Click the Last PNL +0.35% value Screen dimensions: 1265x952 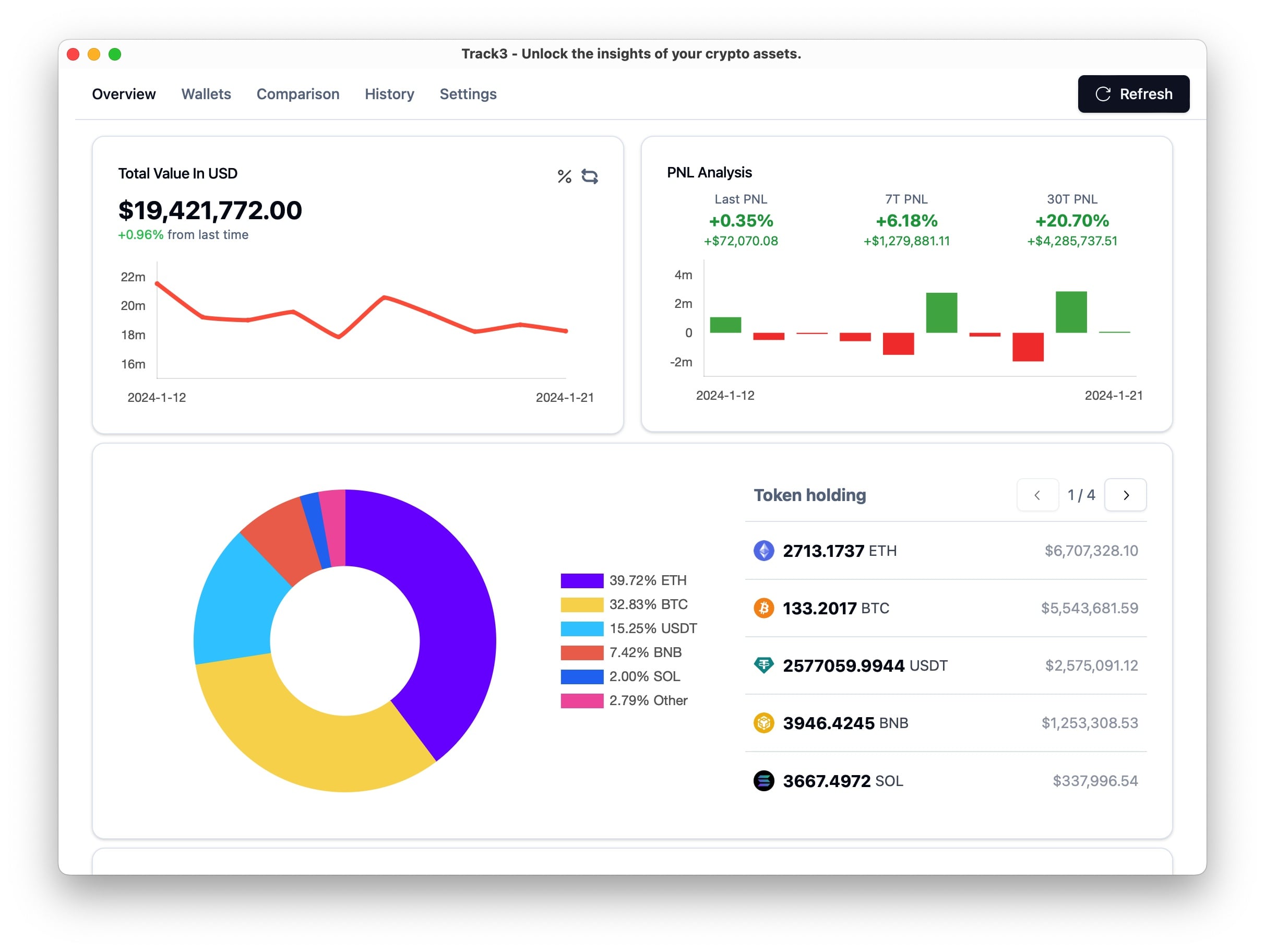point(741,220)
